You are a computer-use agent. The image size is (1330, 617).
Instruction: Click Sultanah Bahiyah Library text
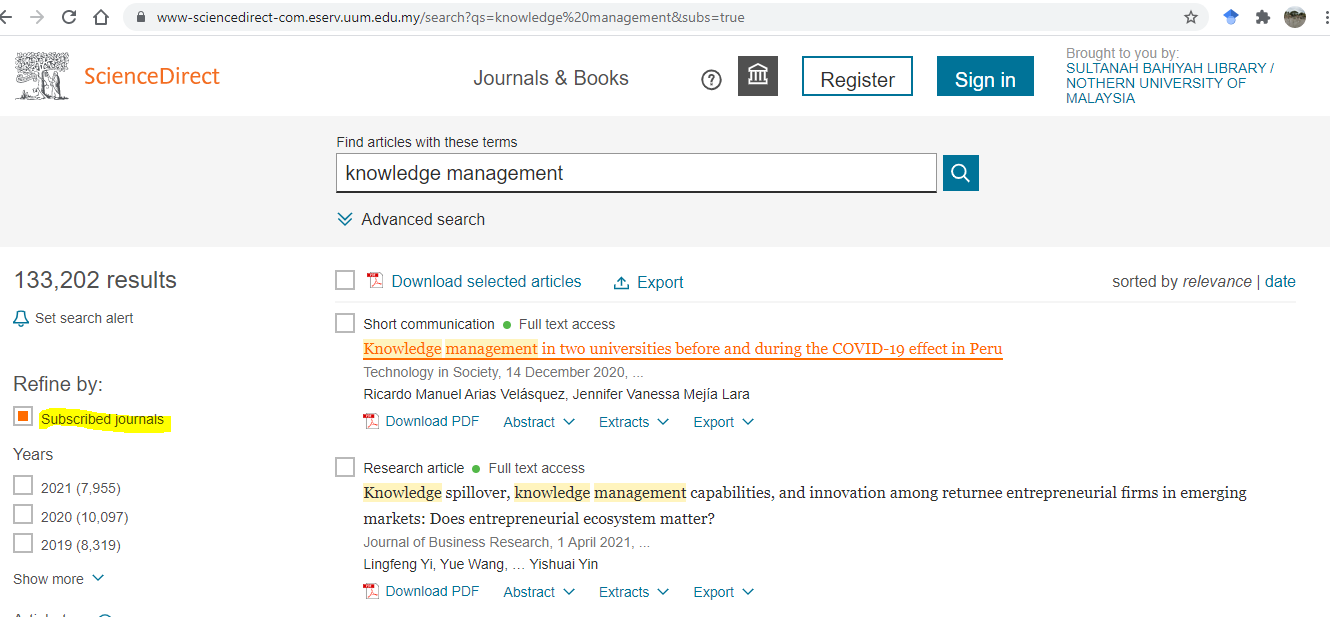coord(1167,68)
